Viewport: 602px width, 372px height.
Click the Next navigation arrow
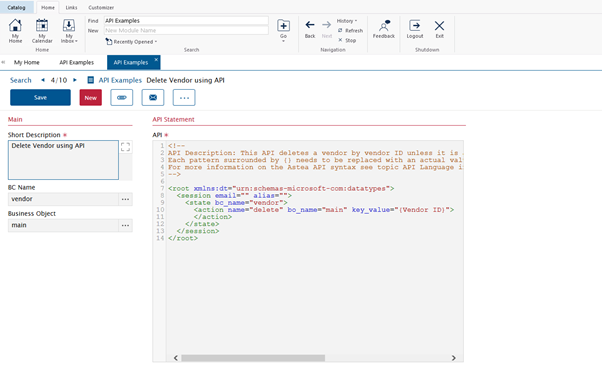point(327,29)
